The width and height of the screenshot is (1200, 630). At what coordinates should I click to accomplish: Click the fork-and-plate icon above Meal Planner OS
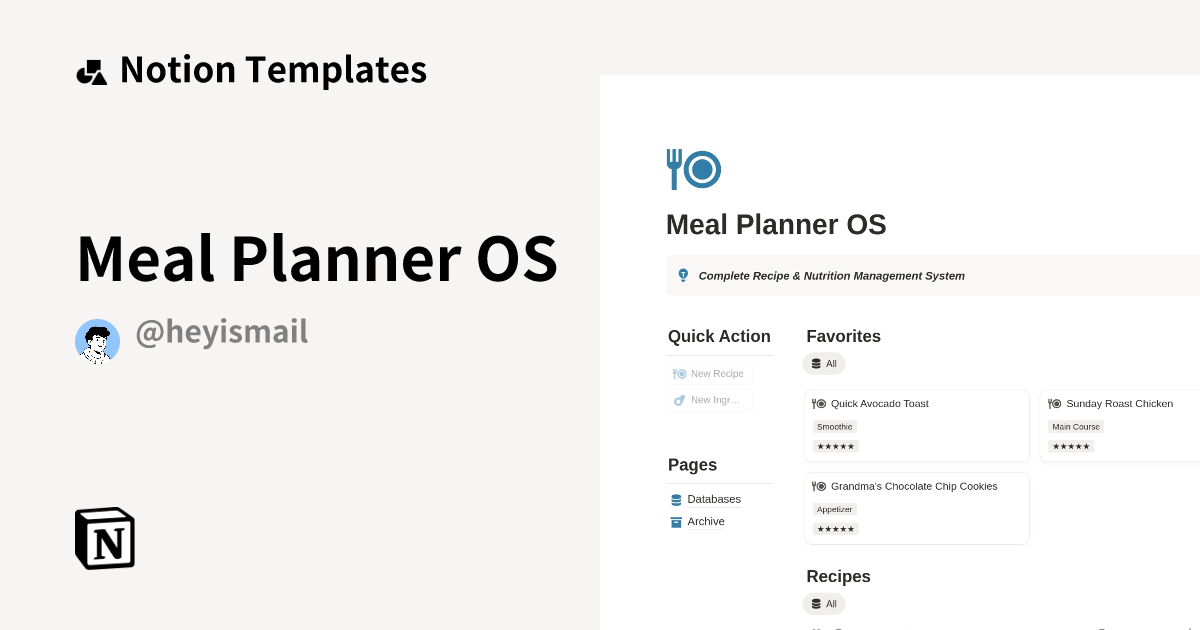click(x=693, y=169)
